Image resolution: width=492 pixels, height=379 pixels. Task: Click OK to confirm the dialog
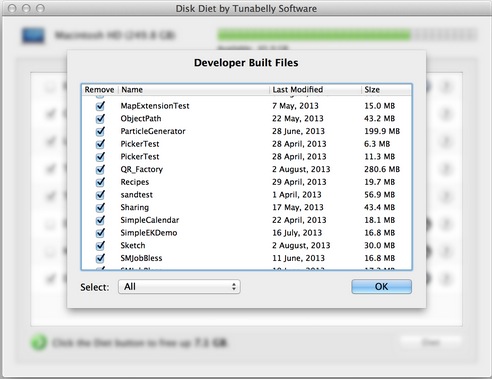[x=381, y=287]
